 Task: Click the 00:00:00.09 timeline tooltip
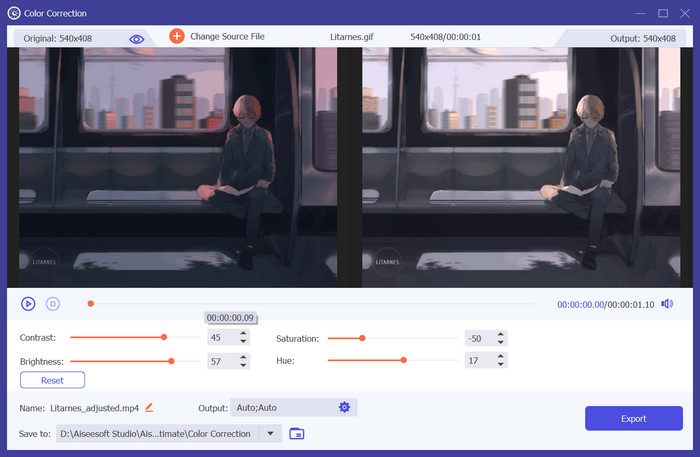point(230,318)
